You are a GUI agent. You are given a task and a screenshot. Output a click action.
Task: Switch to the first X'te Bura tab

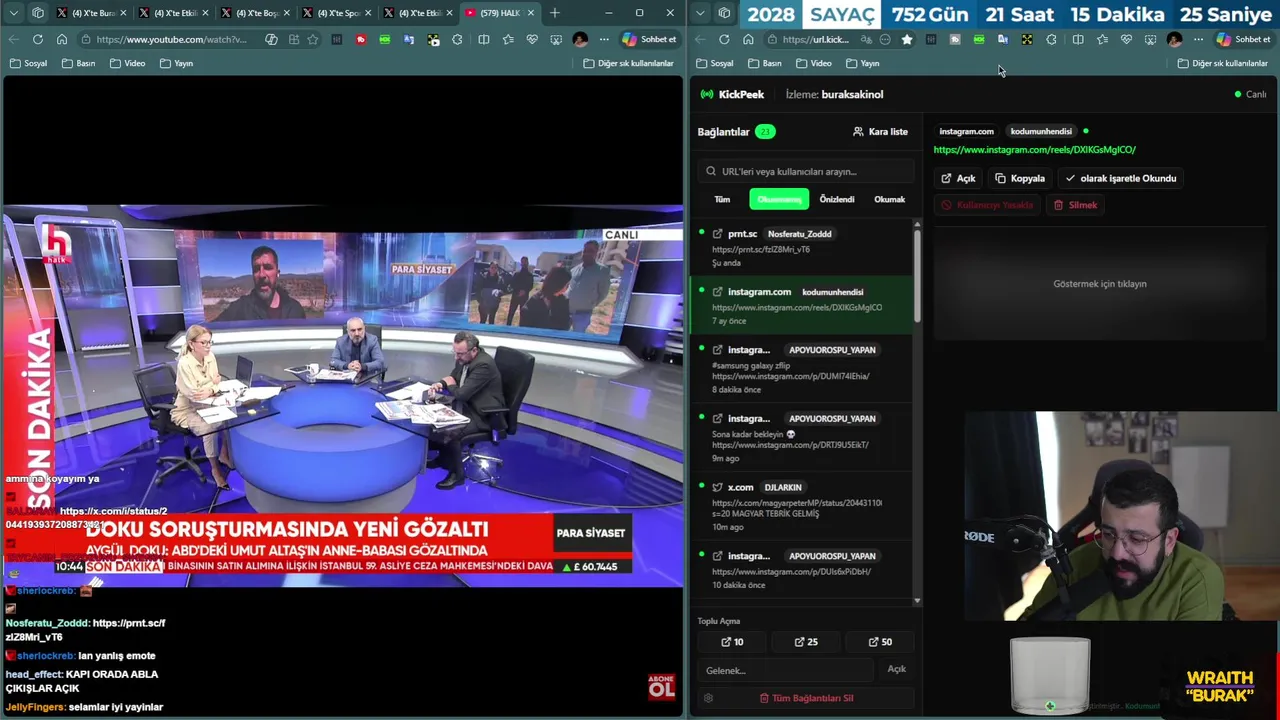pos(91,13)
